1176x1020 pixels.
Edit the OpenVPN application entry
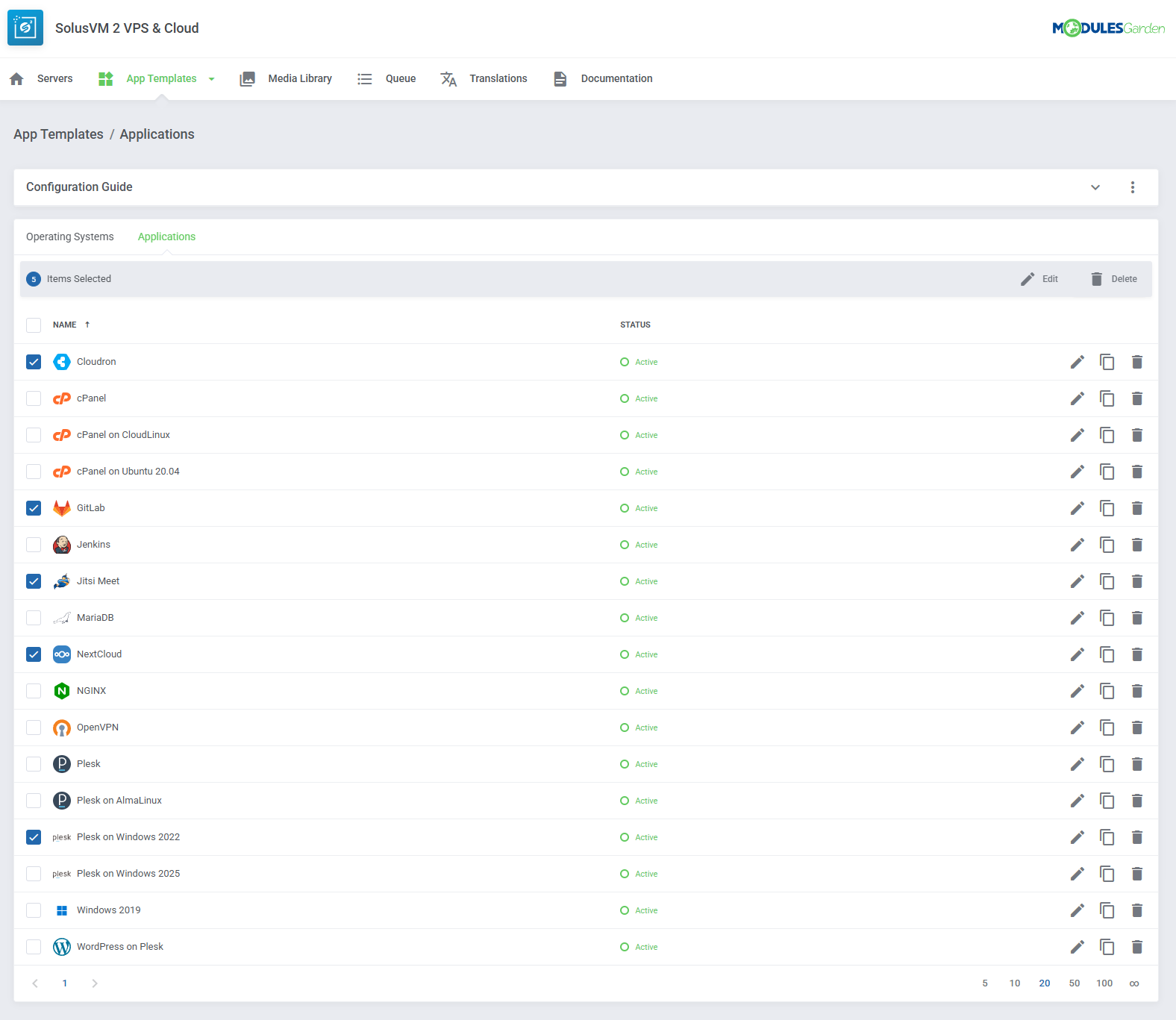[x=1077, y=728]
